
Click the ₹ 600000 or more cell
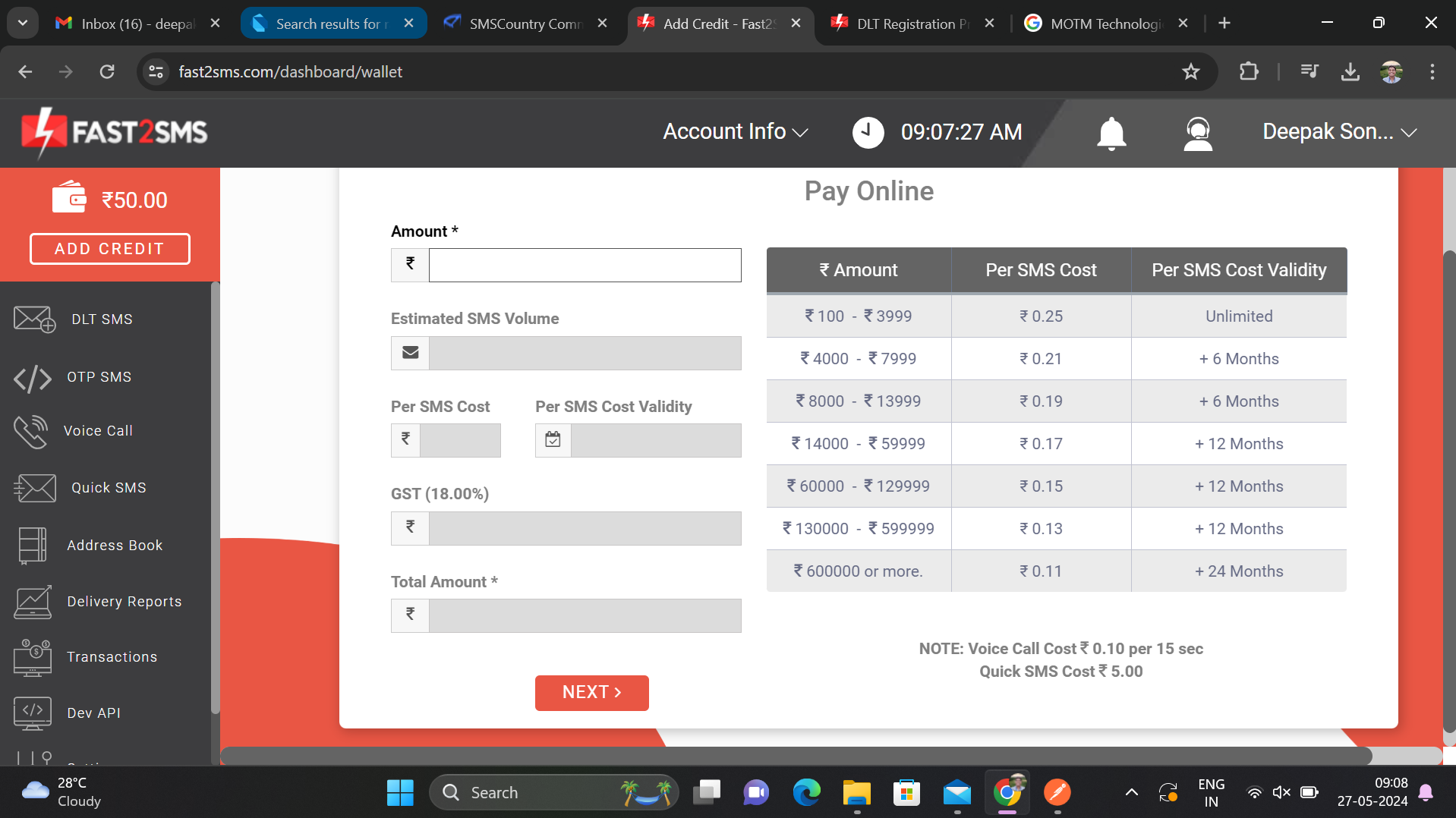[859, 571]
